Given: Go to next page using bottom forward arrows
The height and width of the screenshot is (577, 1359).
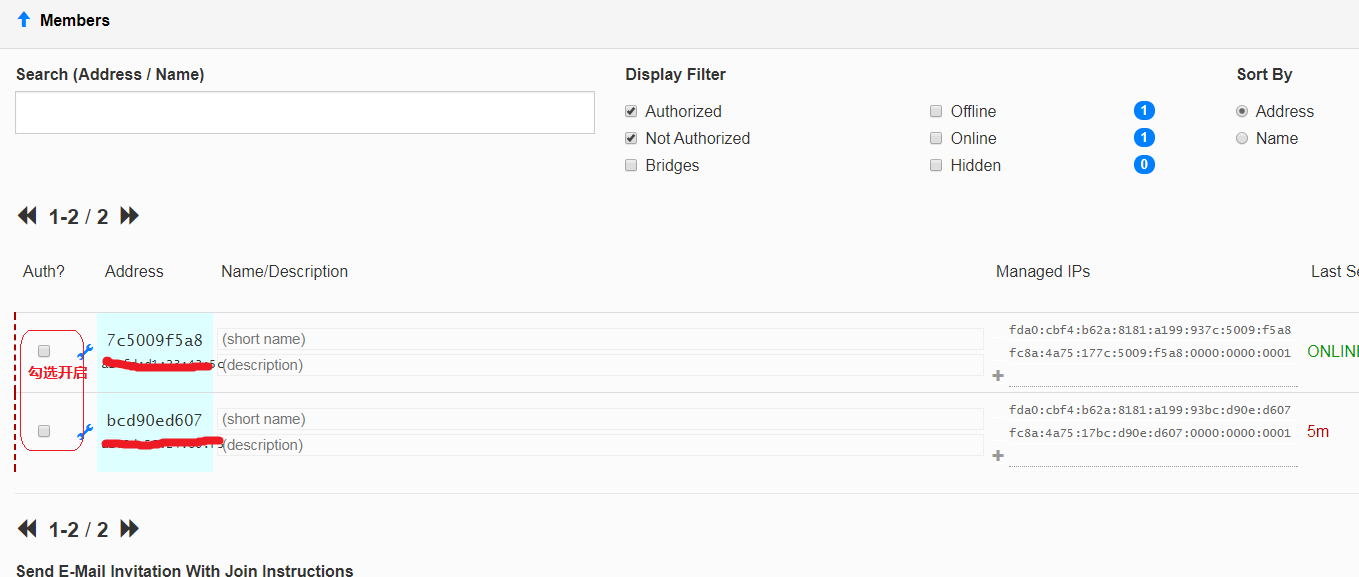Looking at the screenshot, I should tap(130, 529).
